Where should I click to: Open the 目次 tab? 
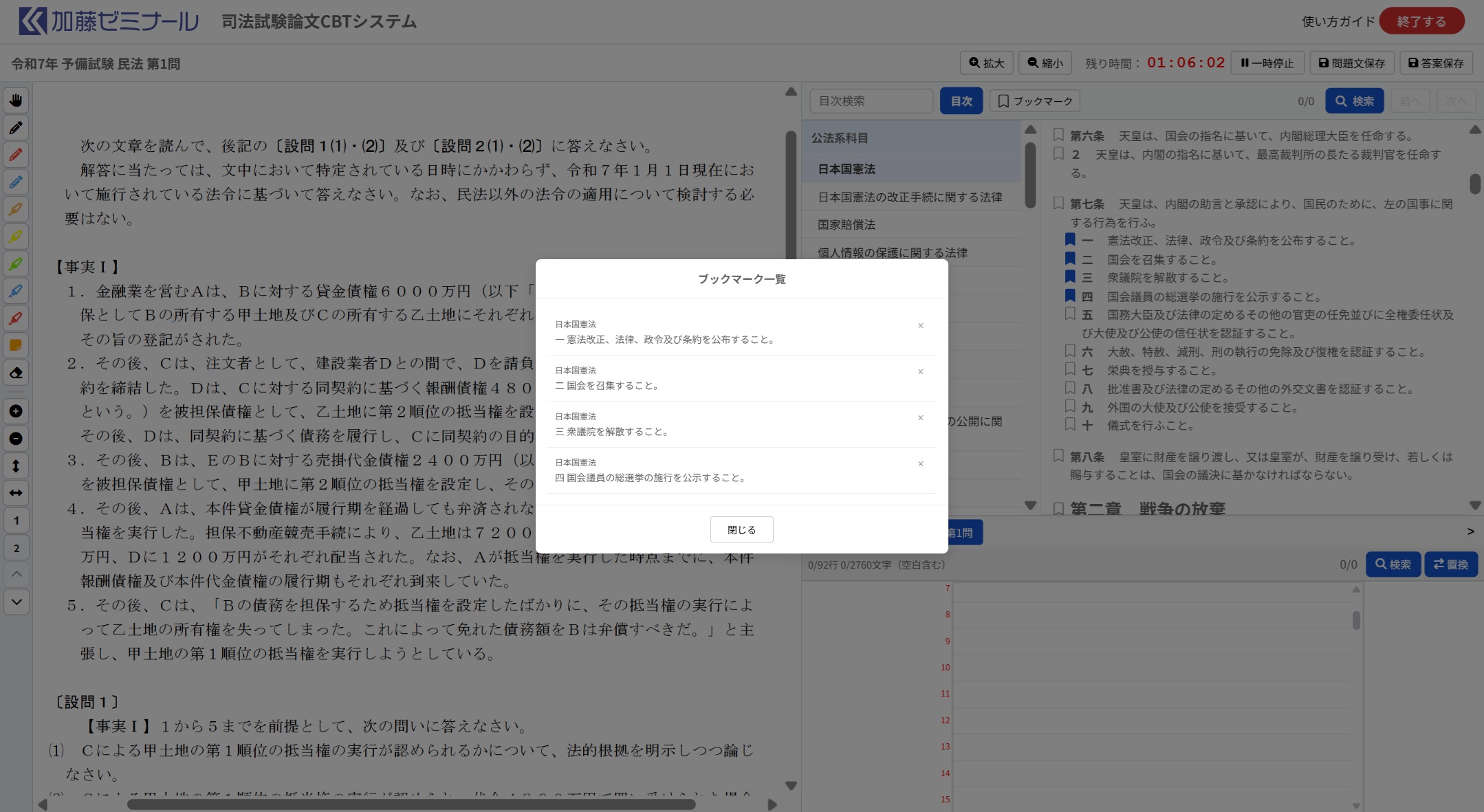961,101
